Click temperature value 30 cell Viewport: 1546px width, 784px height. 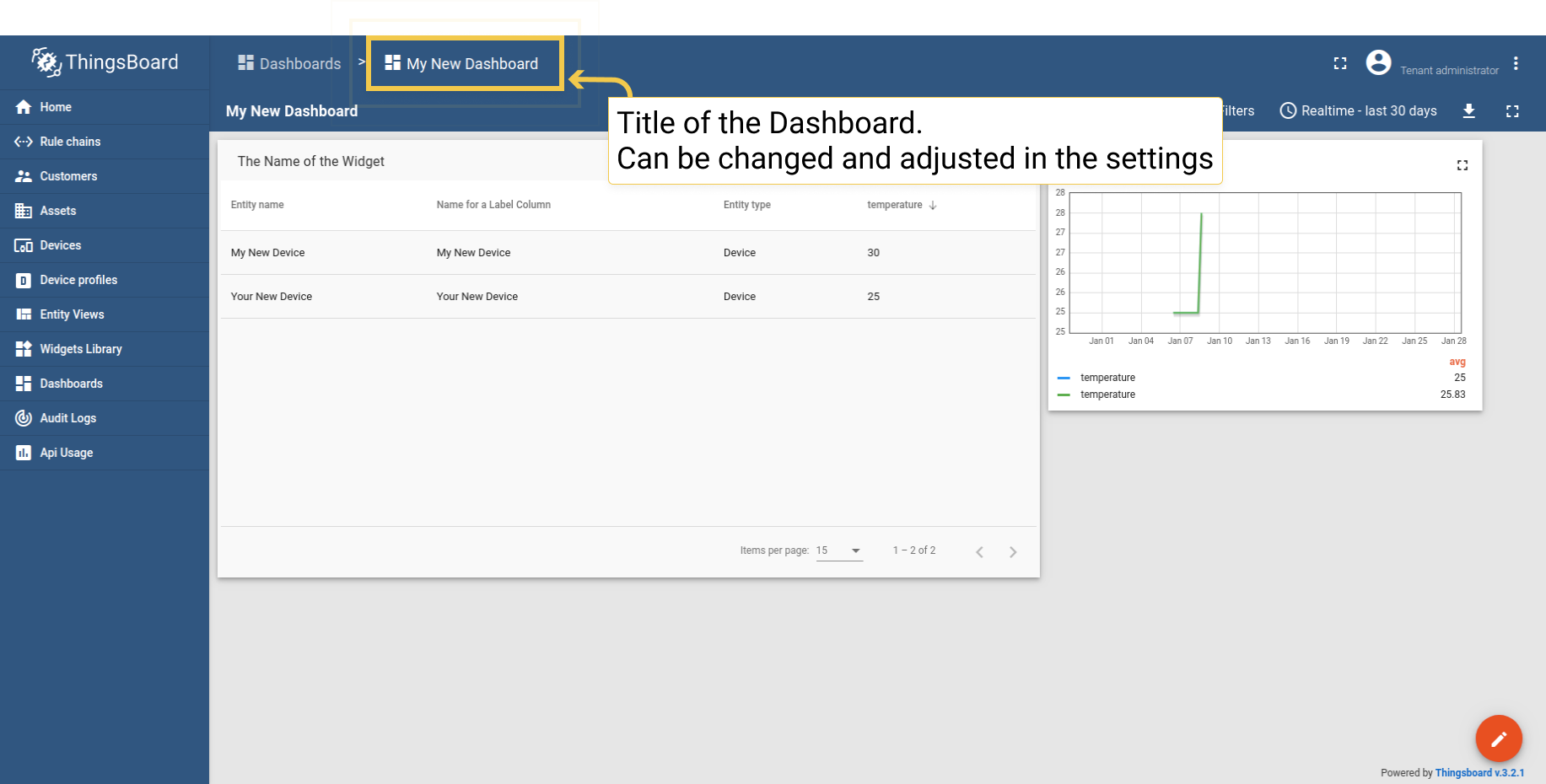(x=873, y=253)
